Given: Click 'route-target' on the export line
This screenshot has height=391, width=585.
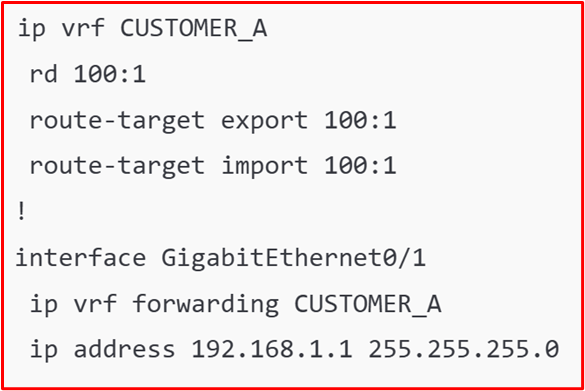Looking at the screenshot, I should point(117,121).
